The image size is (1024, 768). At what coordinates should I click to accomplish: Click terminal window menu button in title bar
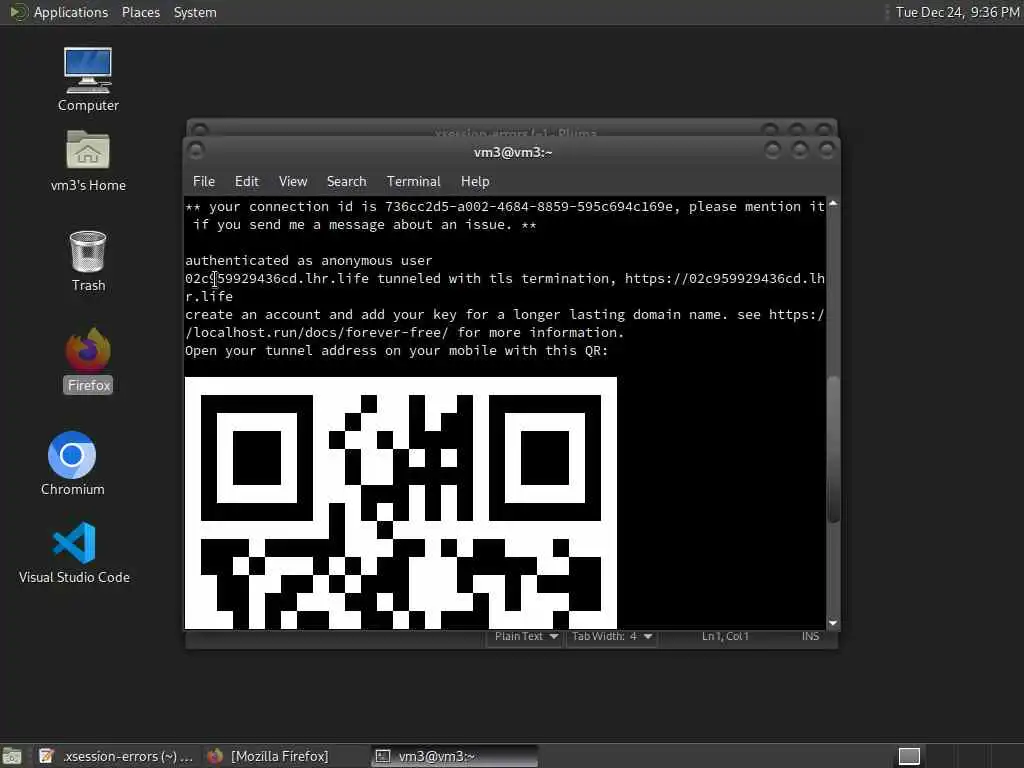coord(195,151)
